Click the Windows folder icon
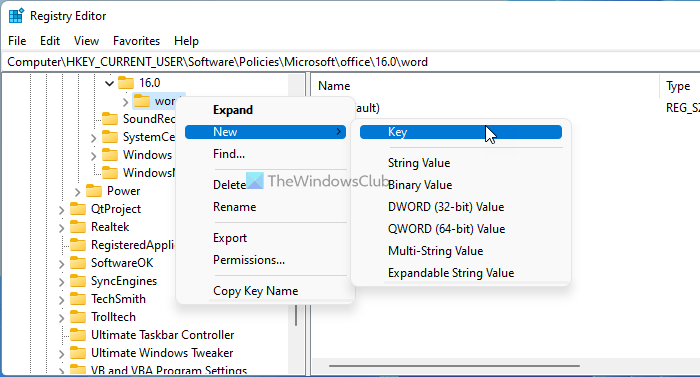The width and height of the screenshot is (700, 377). pos(110,155)
